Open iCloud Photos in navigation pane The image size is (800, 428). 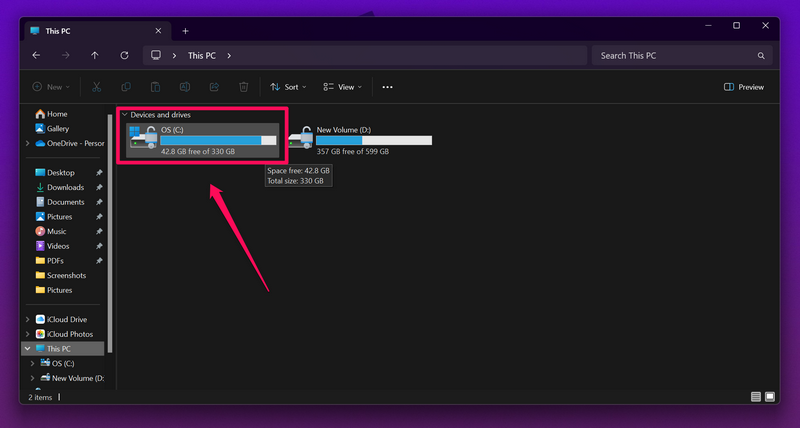point(68,334)
